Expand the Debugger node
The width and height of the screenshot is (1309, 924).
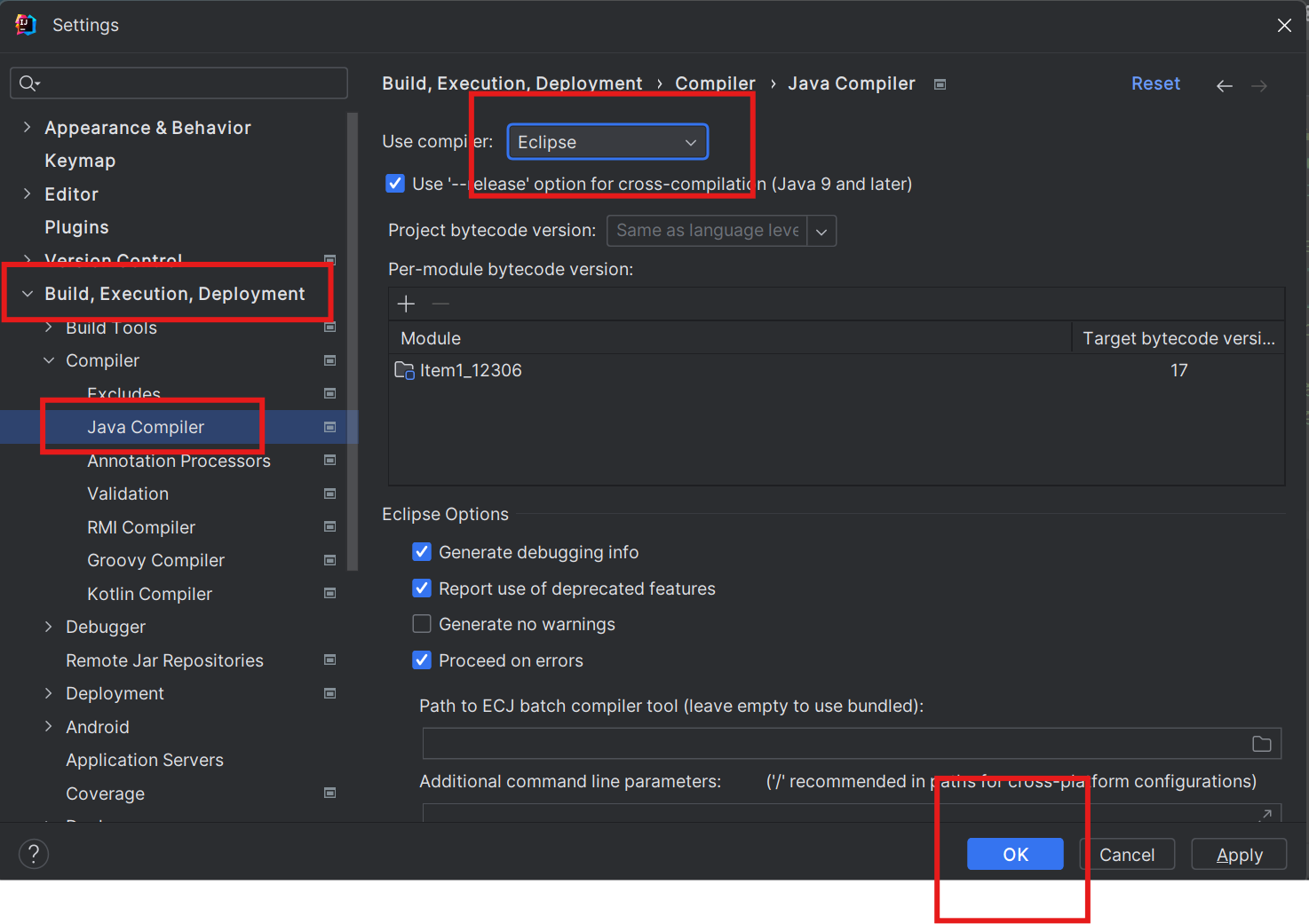coord(49,627)
